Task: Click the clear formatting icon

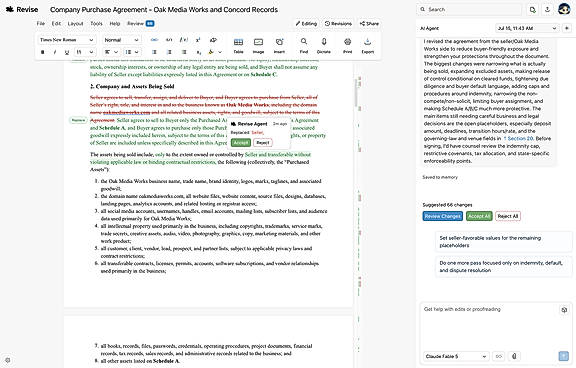Action: (213, 40)
